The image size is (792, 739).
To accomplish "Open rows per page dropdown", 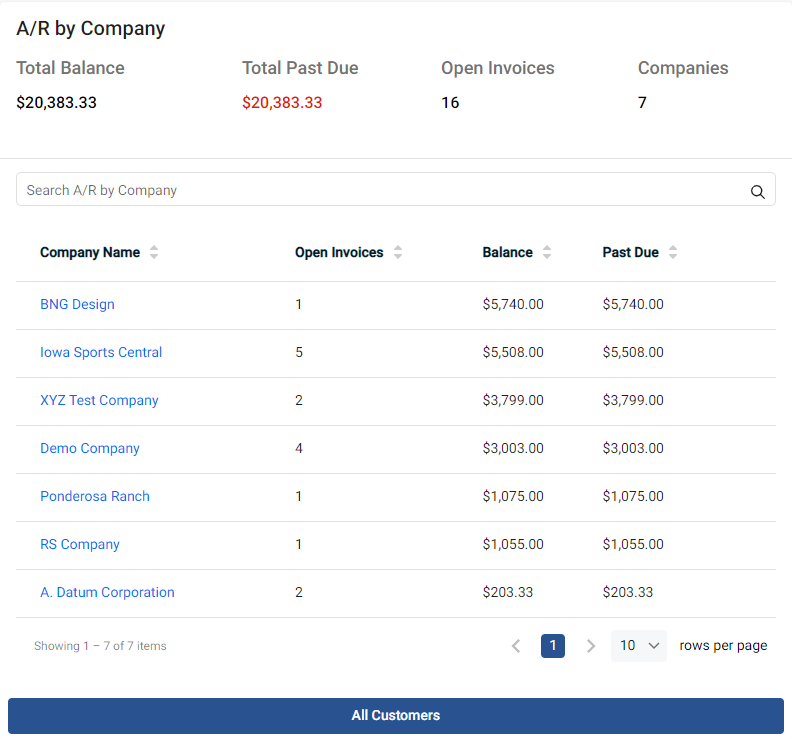I will click(x=639, y=646).
